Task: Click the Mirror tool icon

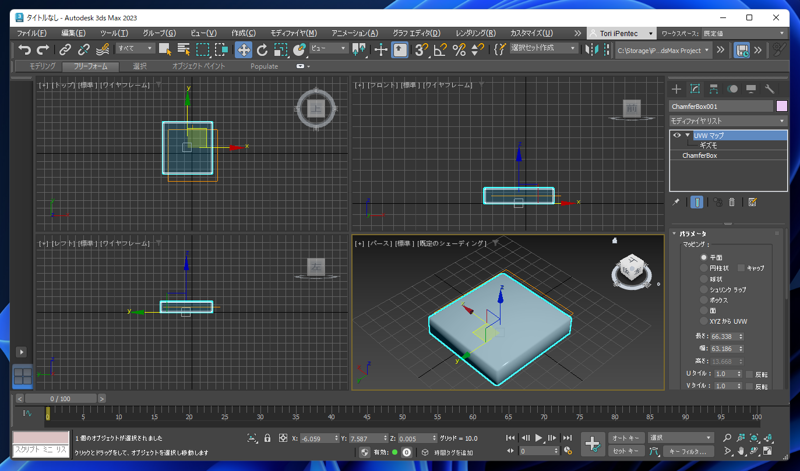Action: click(x=592, y=49)
